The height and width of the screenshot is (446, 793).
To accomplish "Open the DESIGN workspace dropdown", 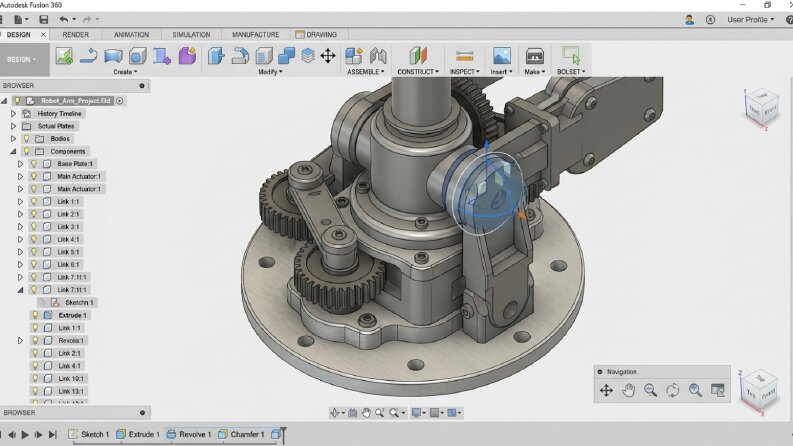I will pyautogui.click(x=21, y=59).
